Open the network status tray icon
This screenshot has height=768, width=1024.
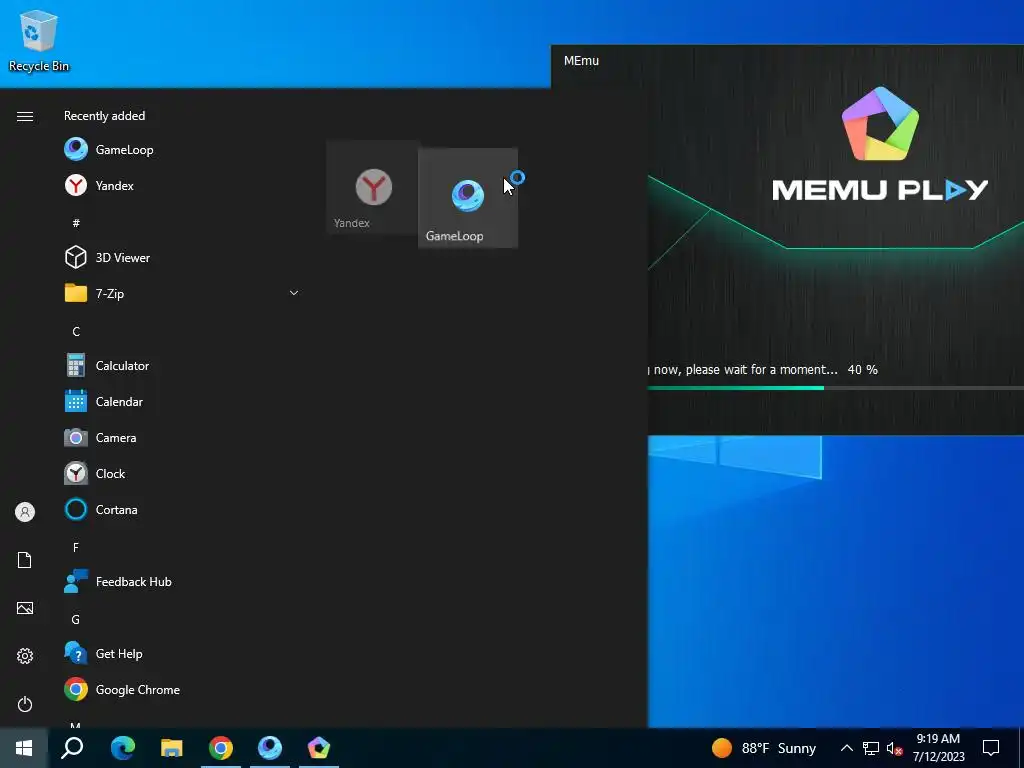pyautogui.click(x=871, y=748)
